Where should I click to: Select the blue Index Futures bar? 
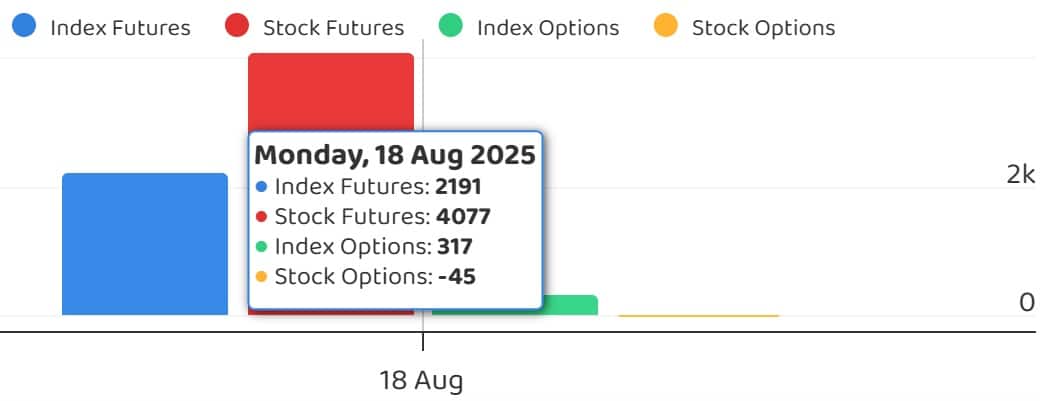[145, 244]
